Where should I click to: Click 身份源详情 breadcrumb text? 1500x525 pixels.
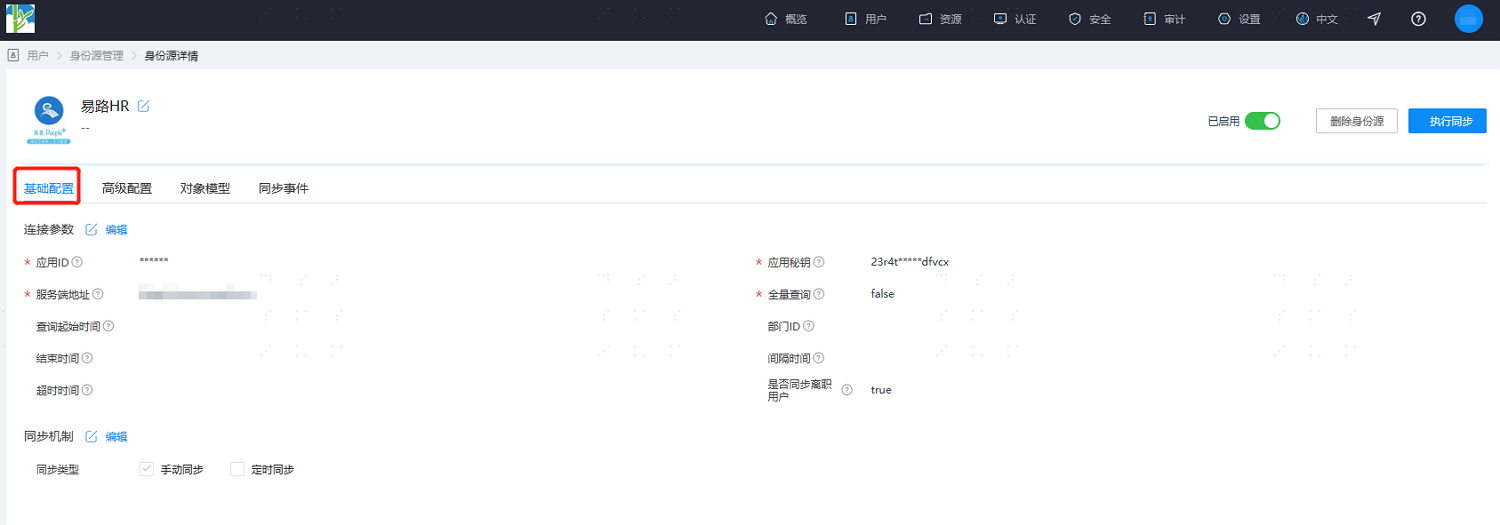click(x=171, y=56)
